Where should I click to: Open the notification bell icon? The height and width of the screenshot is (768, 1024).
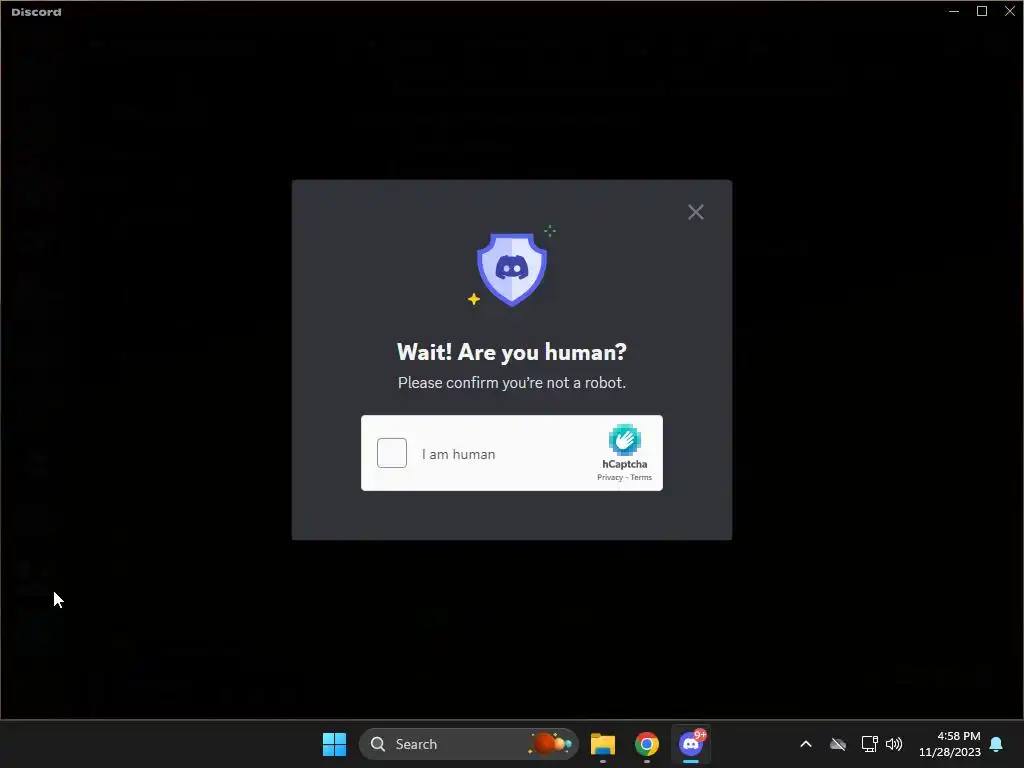click(997, 744)
